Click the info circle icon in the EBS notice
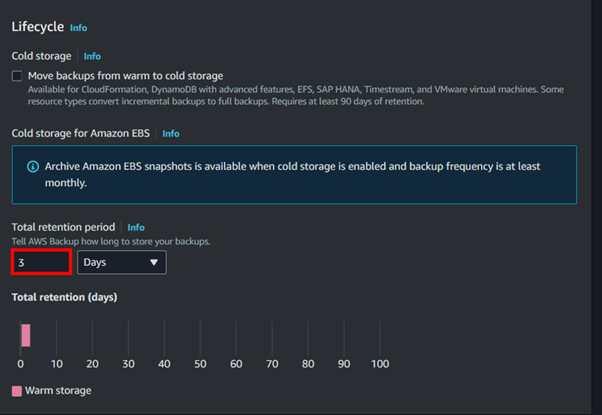 33,167
